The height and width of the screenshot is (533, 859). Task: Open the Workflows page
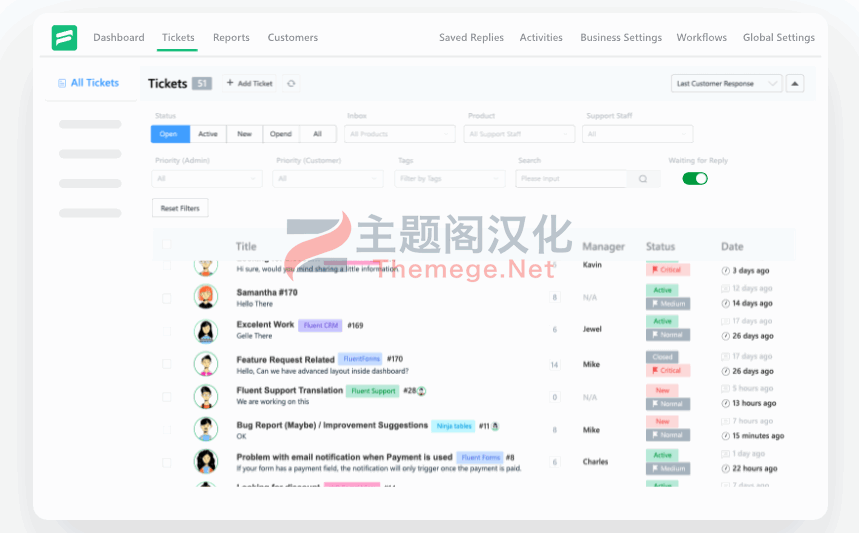[x=702, y=38]
